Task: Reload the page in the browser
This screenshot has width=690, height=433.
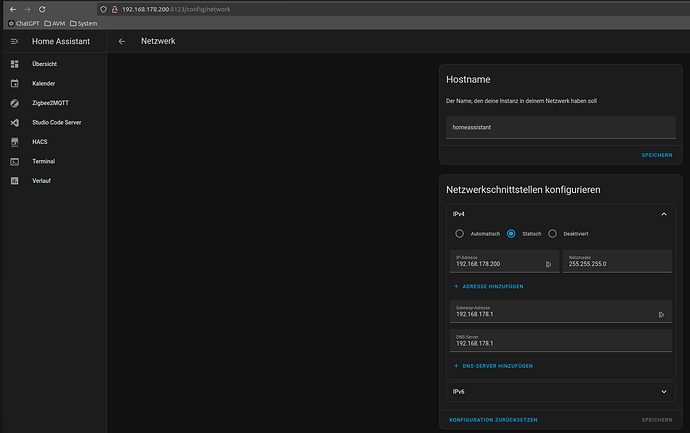Action: click(42, 9)
